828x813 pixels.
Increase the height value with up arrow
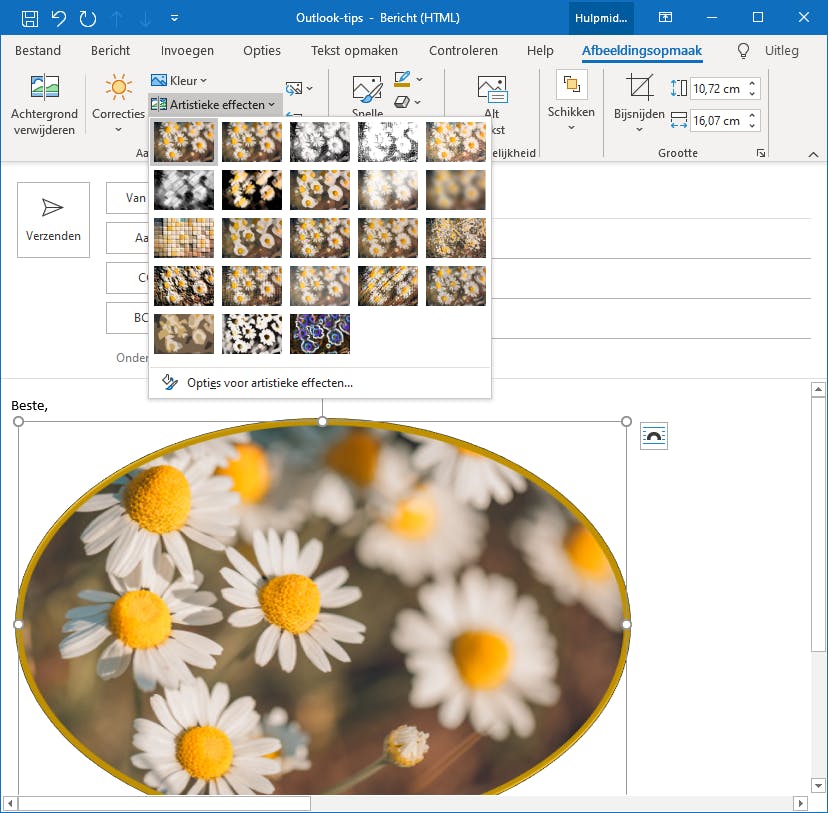752,83
